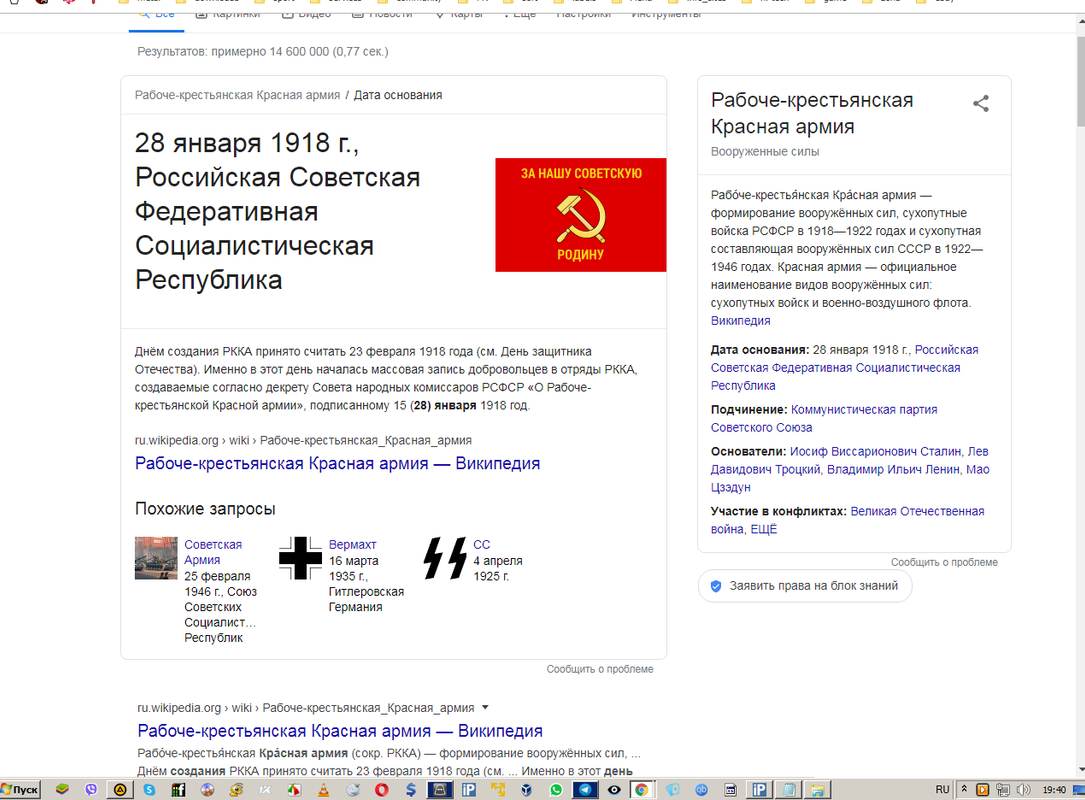Click the Wehrmacht cross icon
Viewport: 1085px width, 800px height.
300,558
